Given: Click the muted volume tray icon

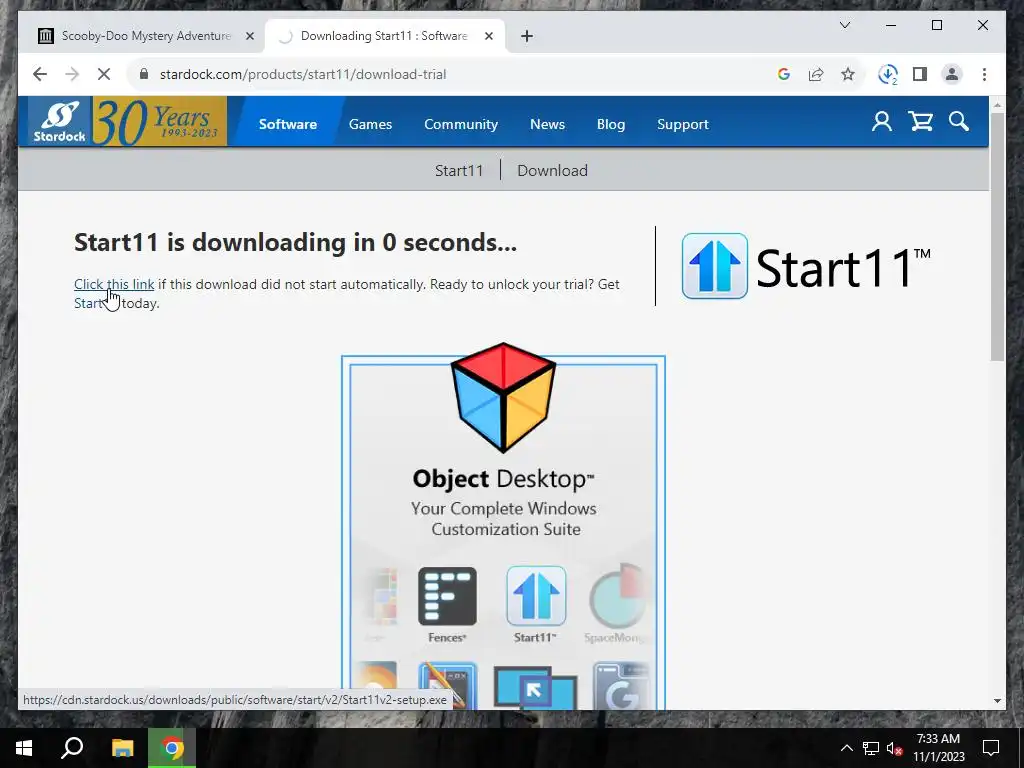Looking at the screenshot, I should [x=894, y=748].
